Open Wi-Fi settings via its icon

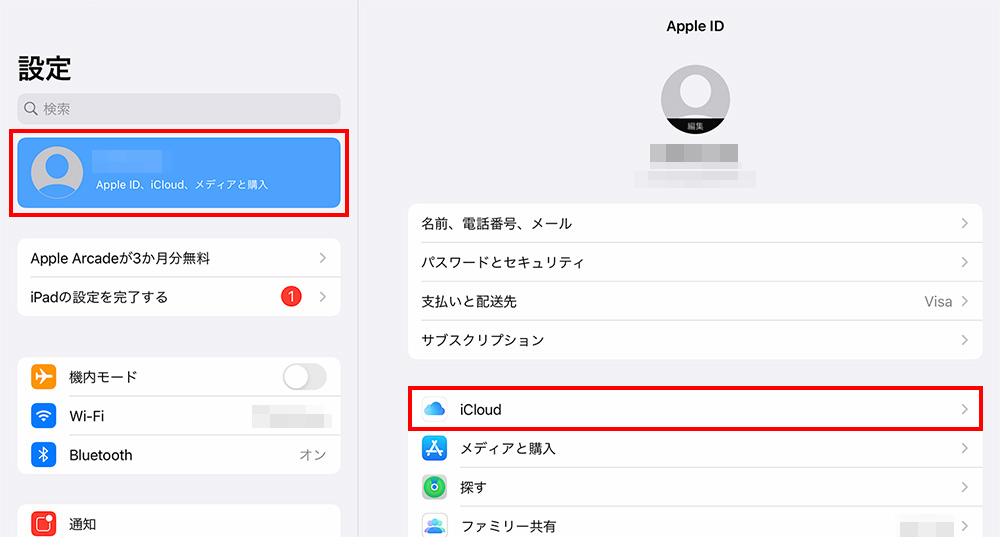click(x=43, y=416)
